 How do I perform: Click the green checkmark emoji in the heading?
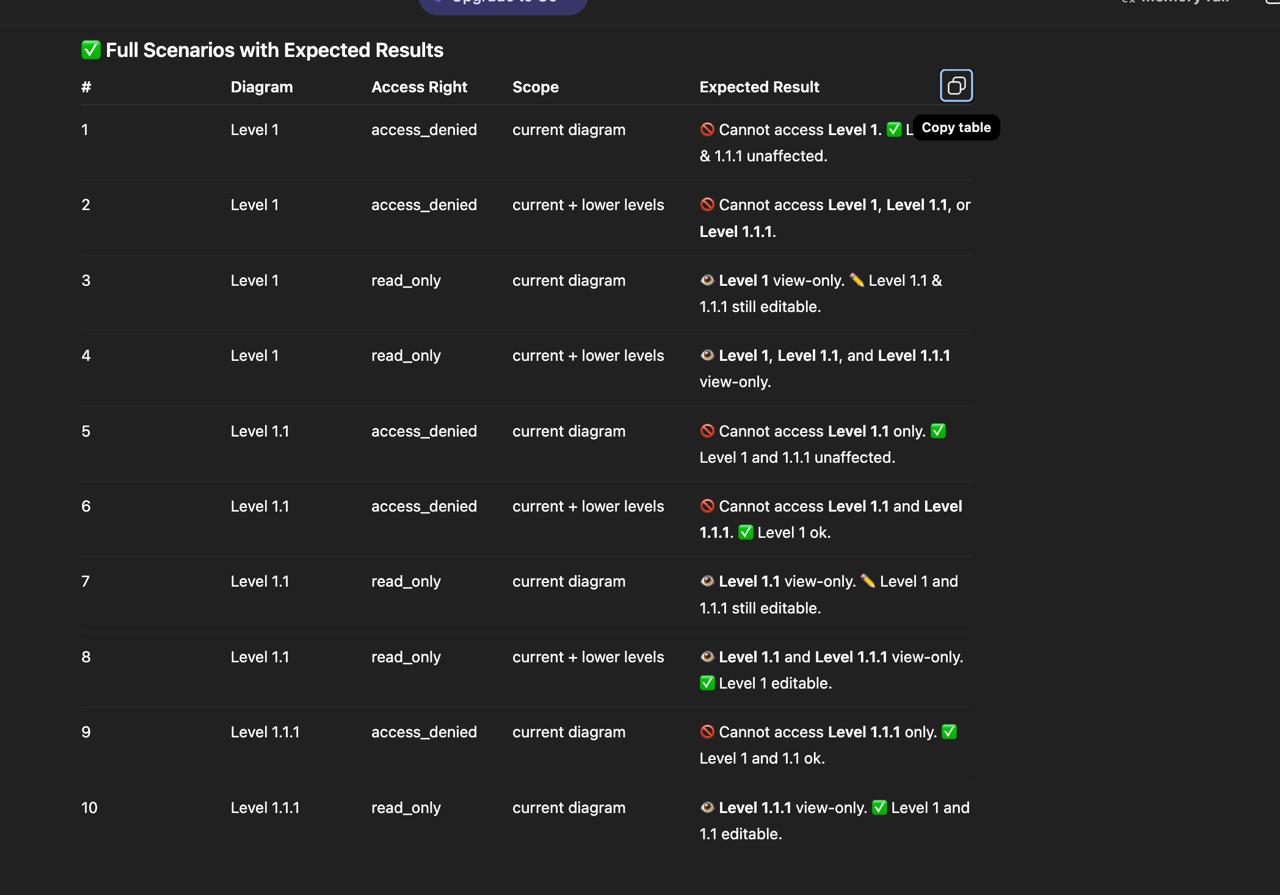(91, 50)
